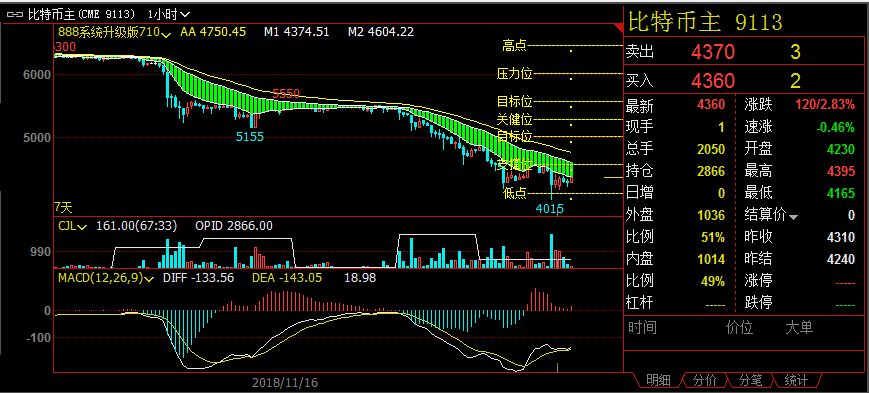Click the 价位 column header

click(x=739, y=328)
